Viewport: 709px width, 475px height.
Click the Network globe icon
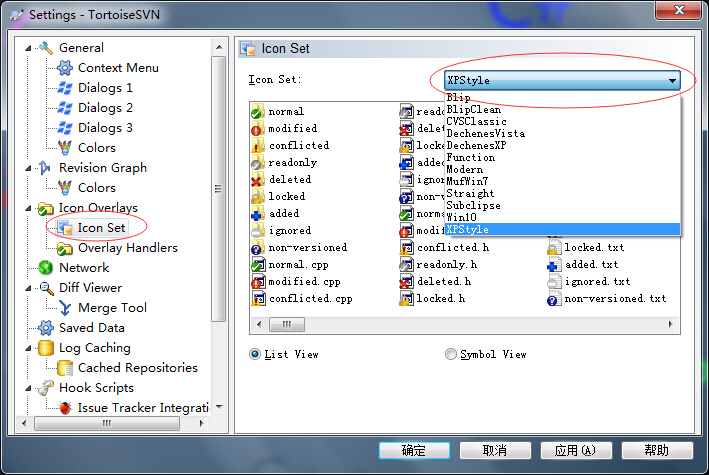click(46, 267)
